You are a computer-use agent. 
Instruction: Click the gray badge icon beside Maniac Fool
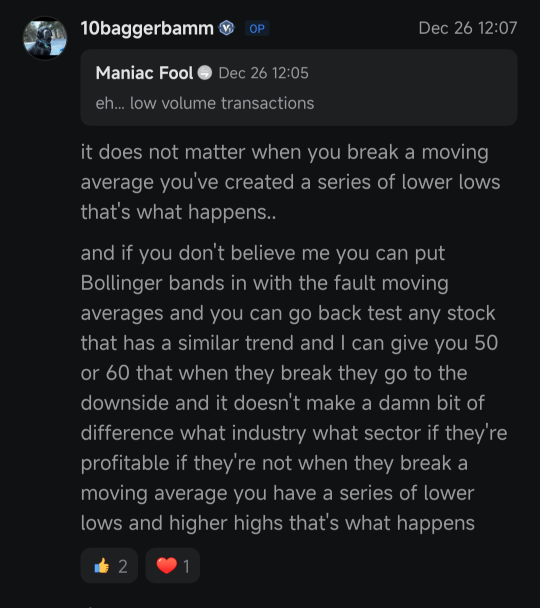pos(205,73)
